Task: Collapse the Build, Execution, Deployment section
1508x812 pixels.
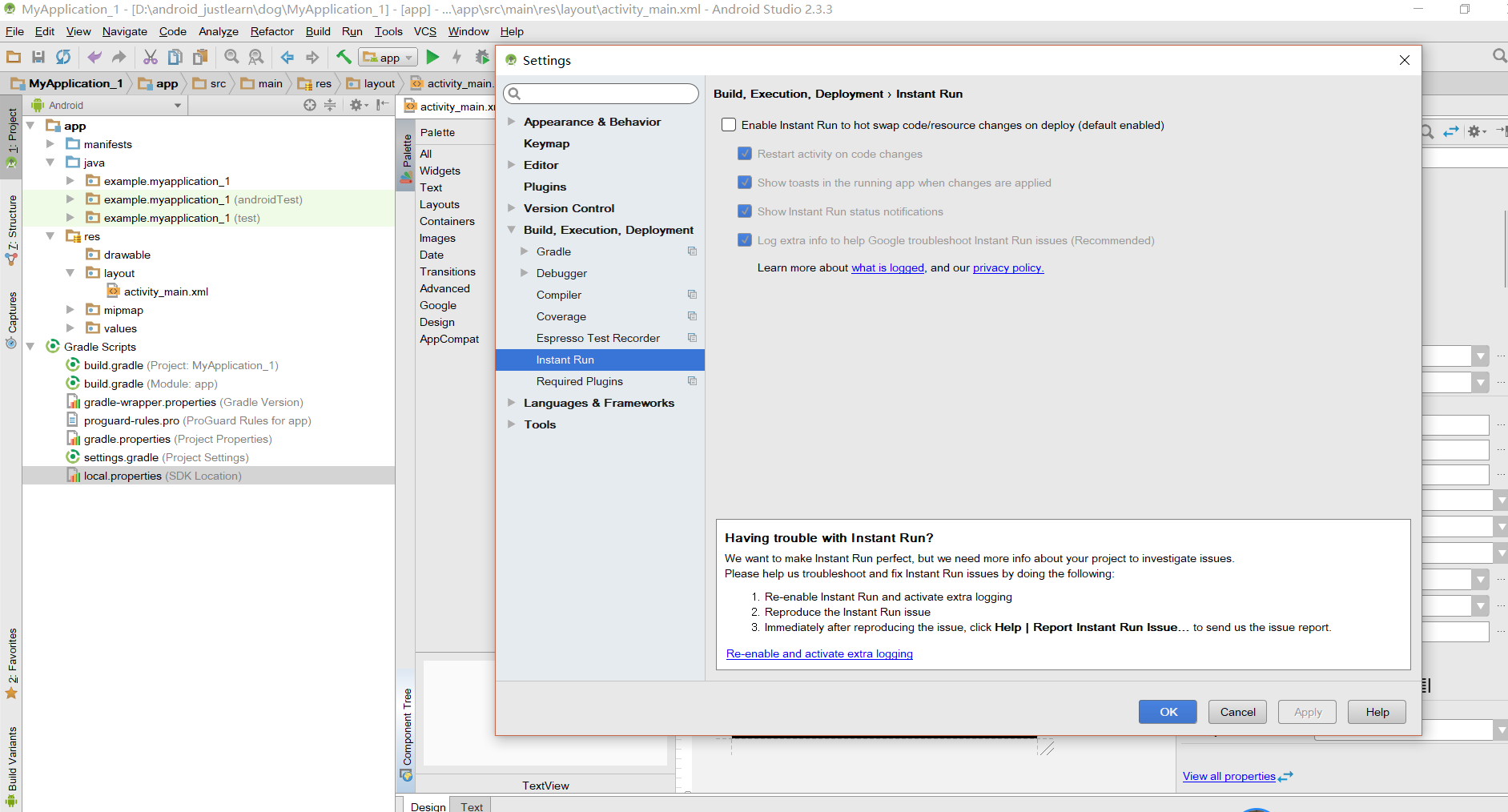Action: pos(512,229)
